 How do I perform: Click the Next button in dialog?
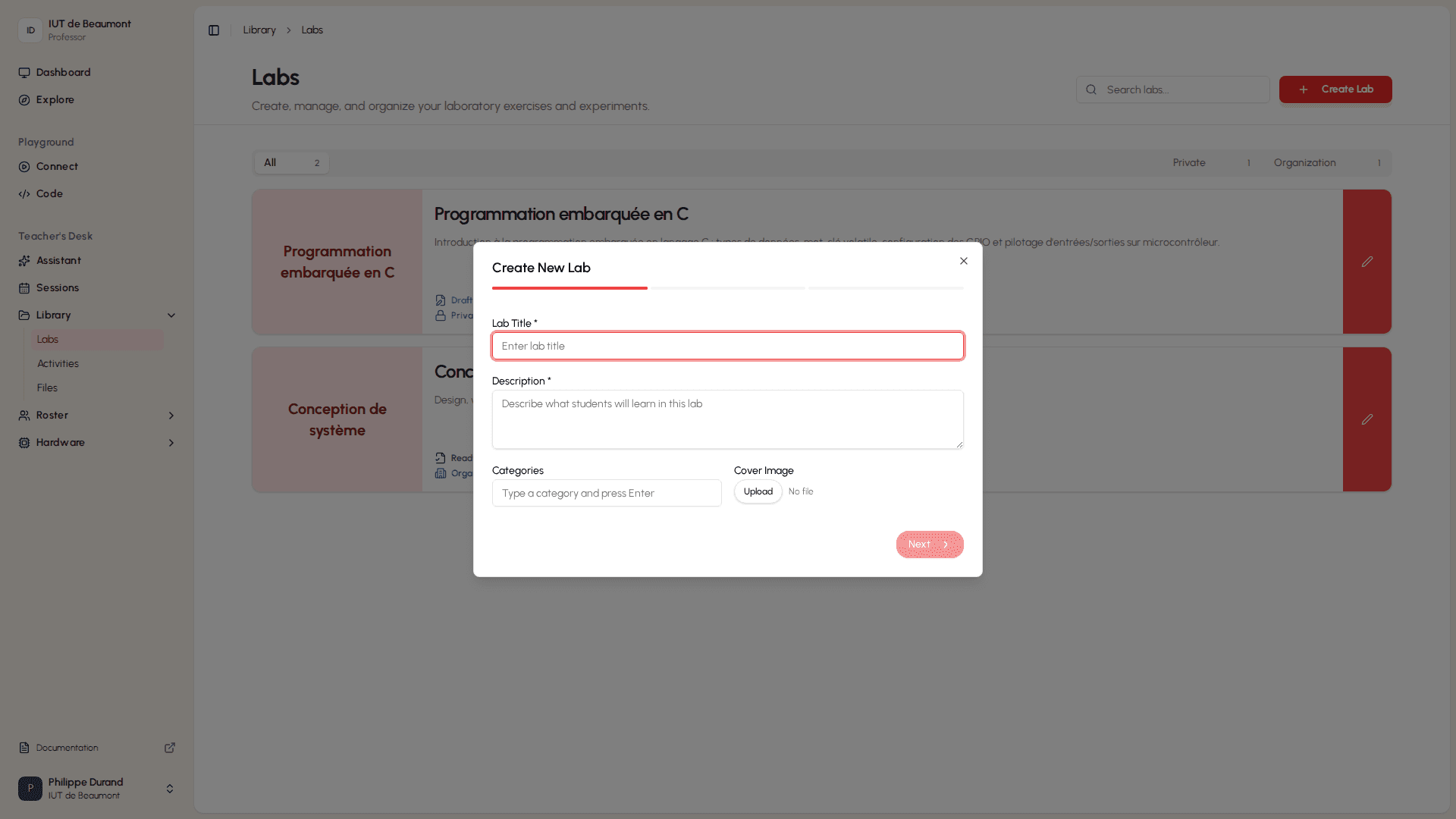tap(930, 544)
